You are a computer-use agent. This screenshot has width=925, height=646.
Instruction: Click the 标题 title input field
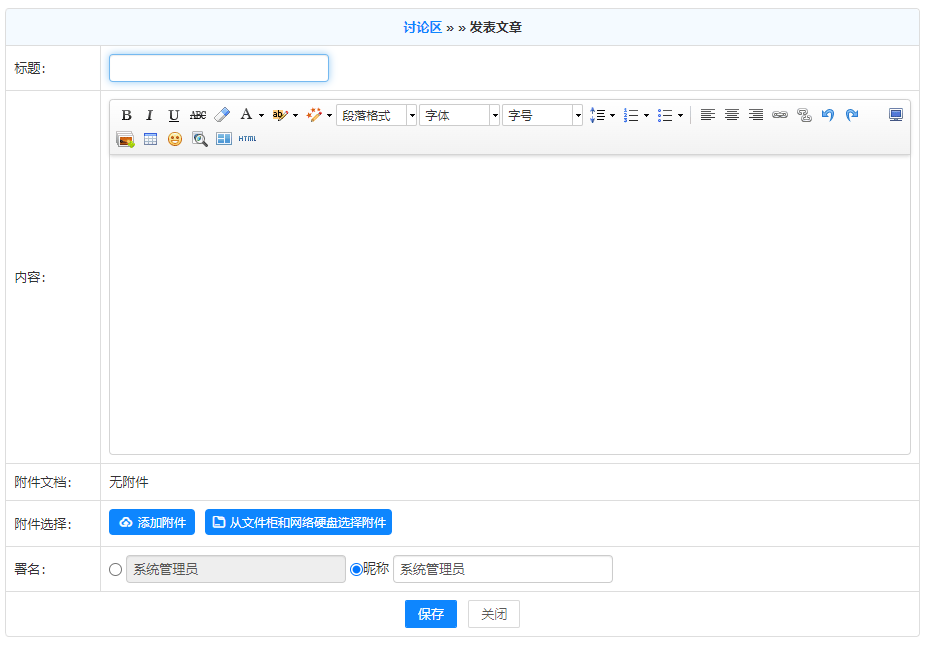tap(219, 68)
